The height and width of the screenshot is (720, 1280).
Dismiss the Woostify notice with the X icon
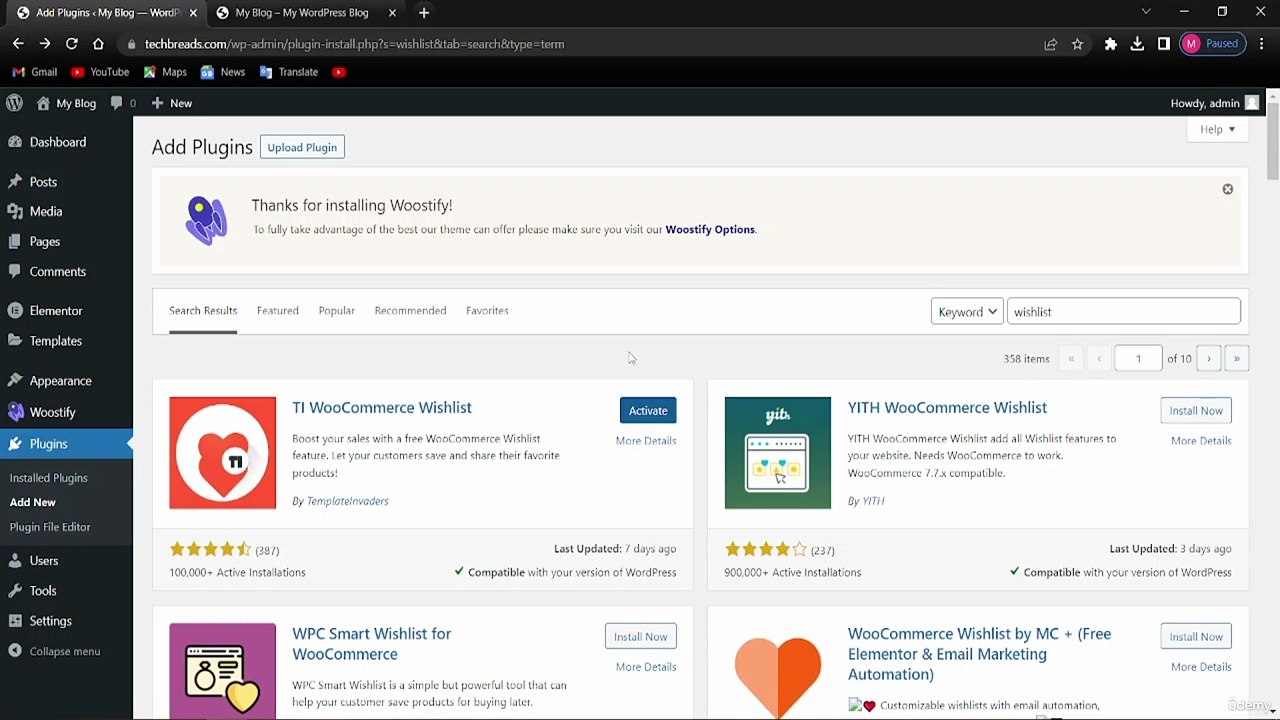[1227, 189]
